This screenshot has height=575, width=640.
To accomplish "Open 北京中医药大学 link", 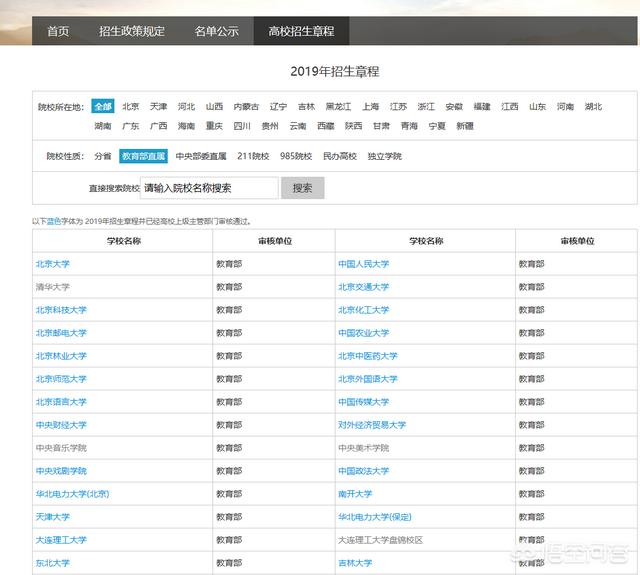I will click(x=368, y=356).
